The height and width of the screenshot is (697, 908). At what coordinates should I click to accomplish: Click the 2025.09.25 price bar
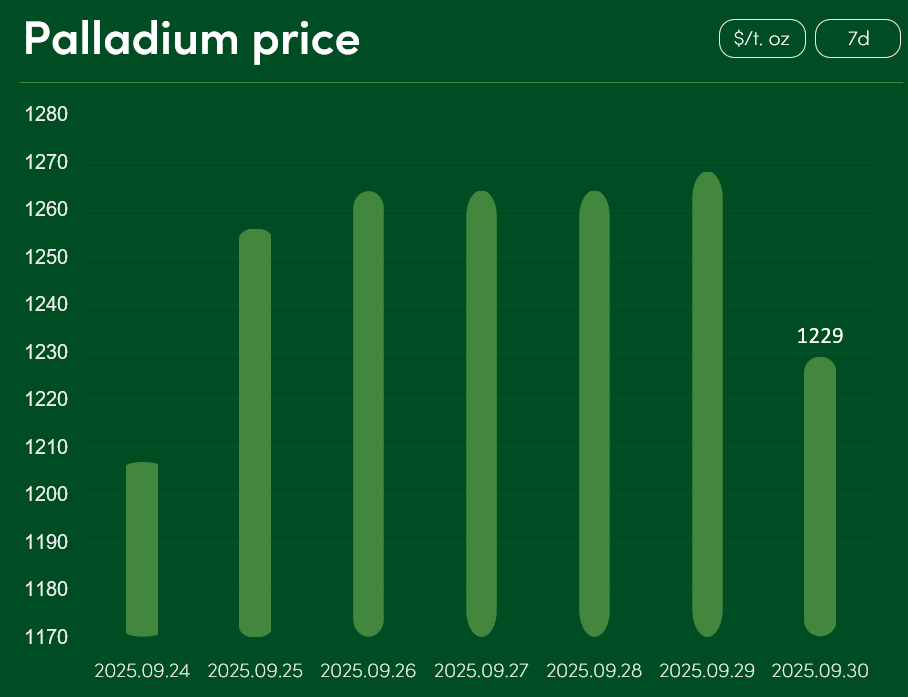pos(255,433)
